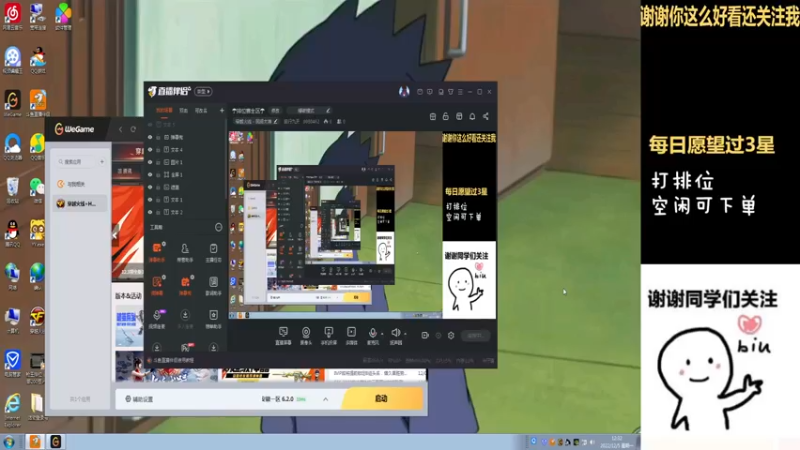Select the 文本 4 source row

[x=185, y=149]
